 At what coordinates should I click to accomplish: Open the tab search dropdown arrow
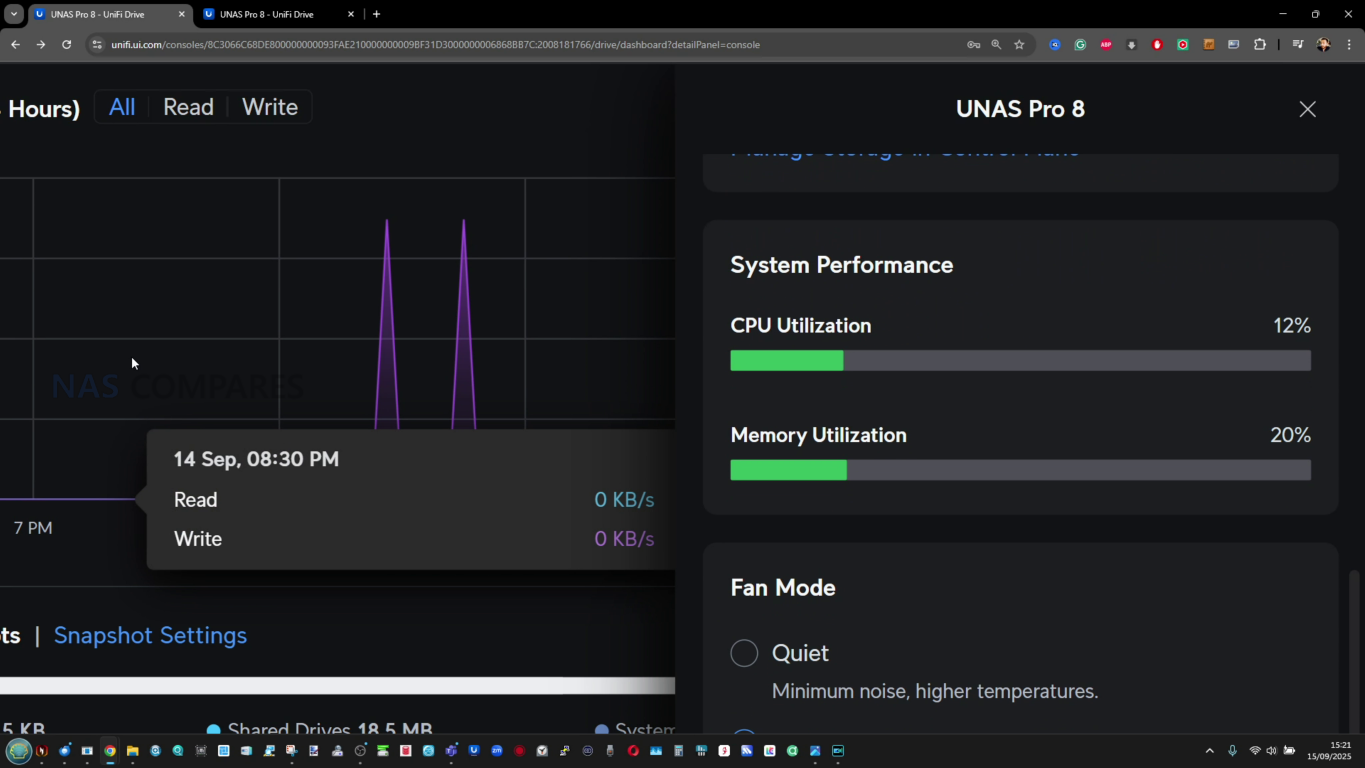14,14
